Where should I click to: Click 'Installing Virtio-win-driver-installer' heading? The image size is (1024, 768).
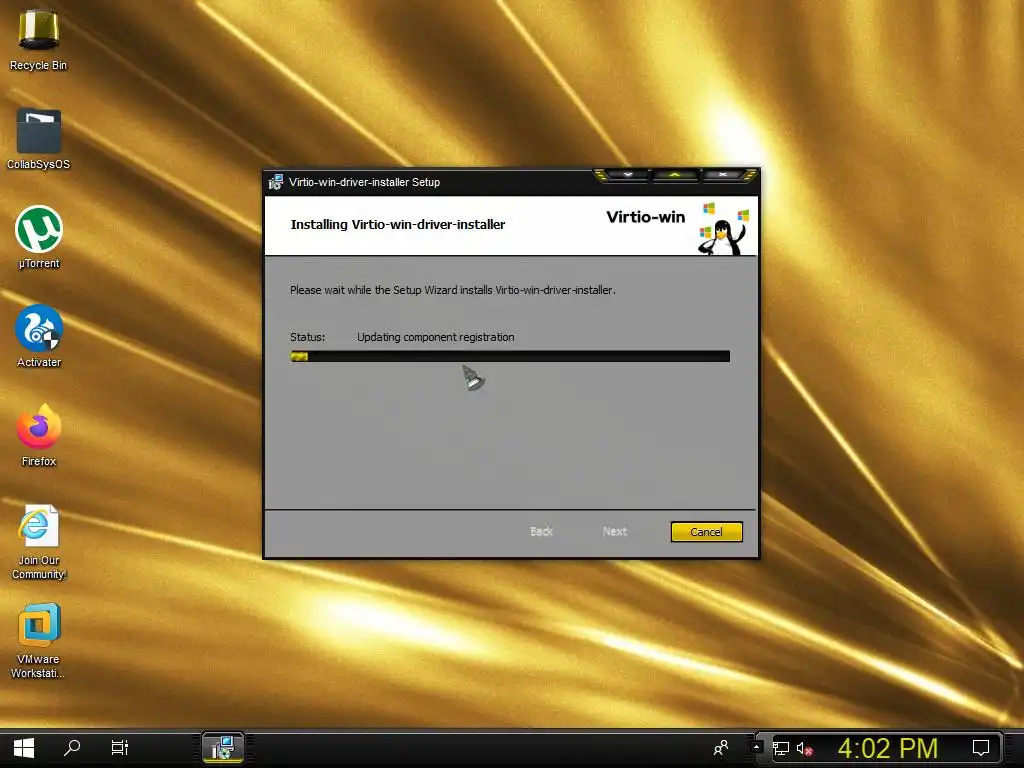point(398,225)
